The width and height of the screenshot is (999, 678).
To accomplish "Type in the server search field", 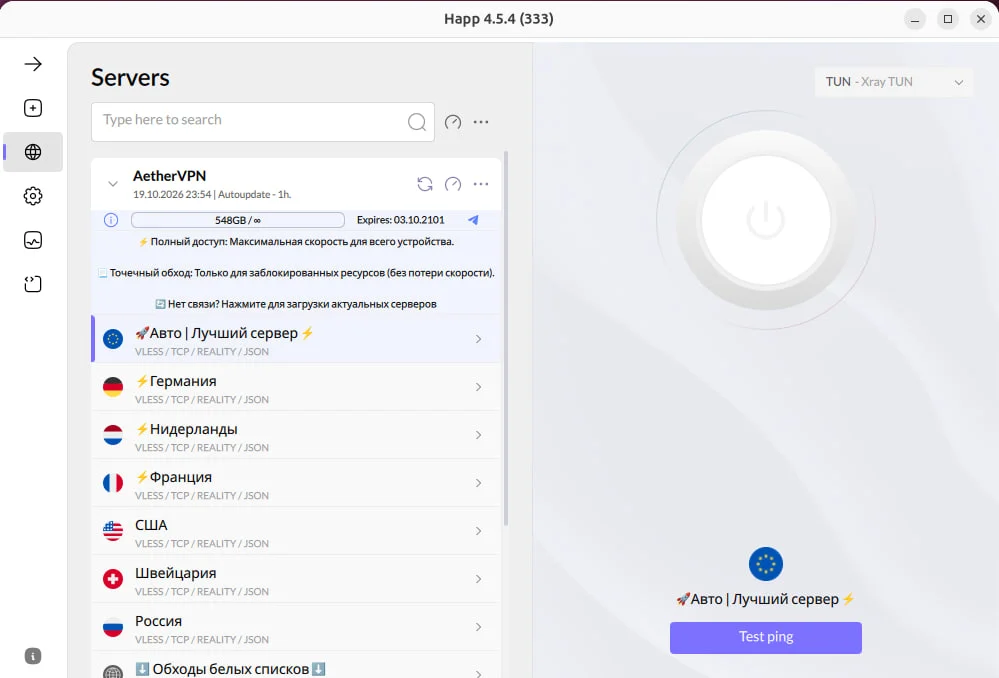I will click(262, 122).
